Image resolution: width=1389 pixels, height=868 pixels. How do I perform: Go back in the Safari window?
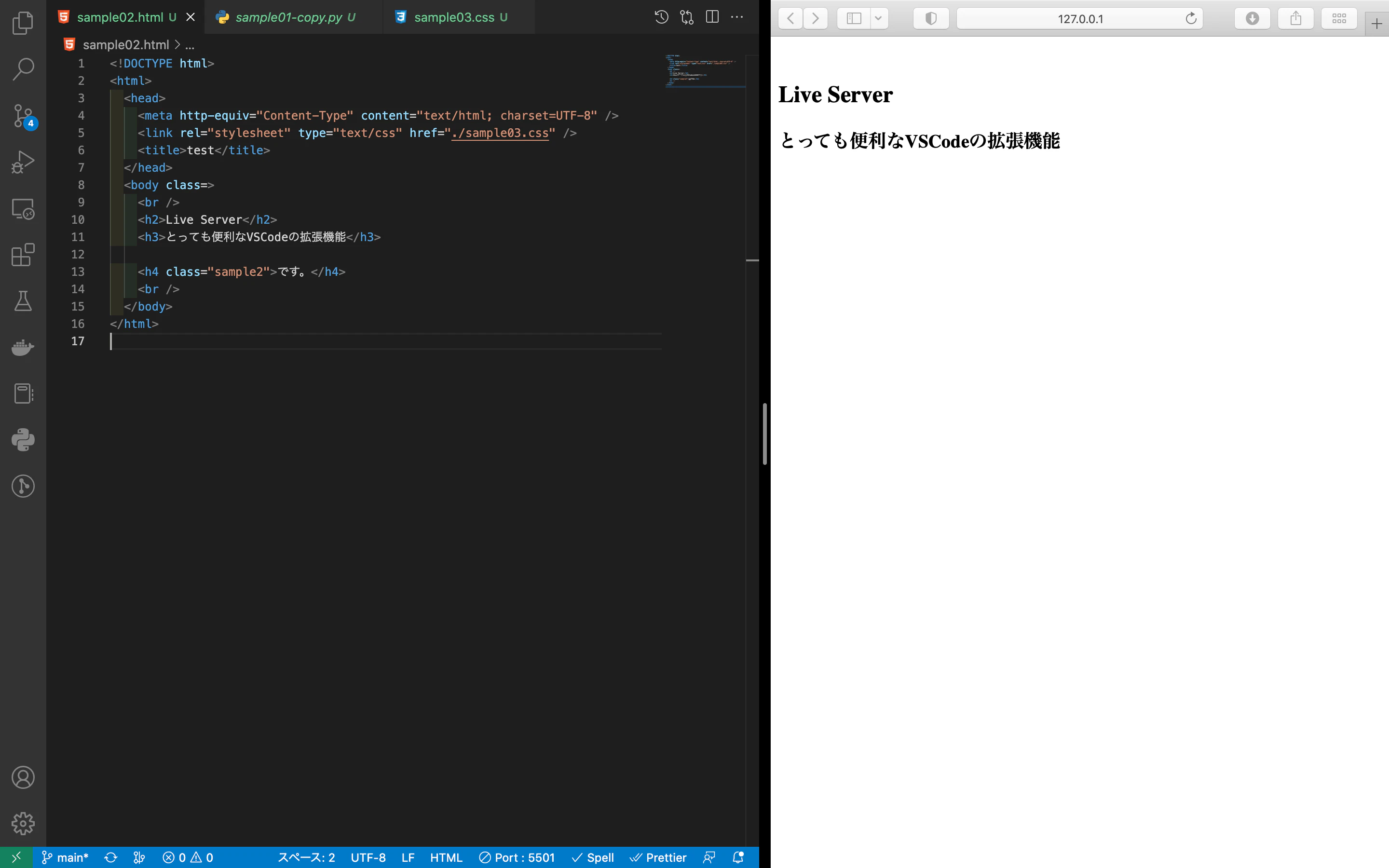[x=790, y=18]
